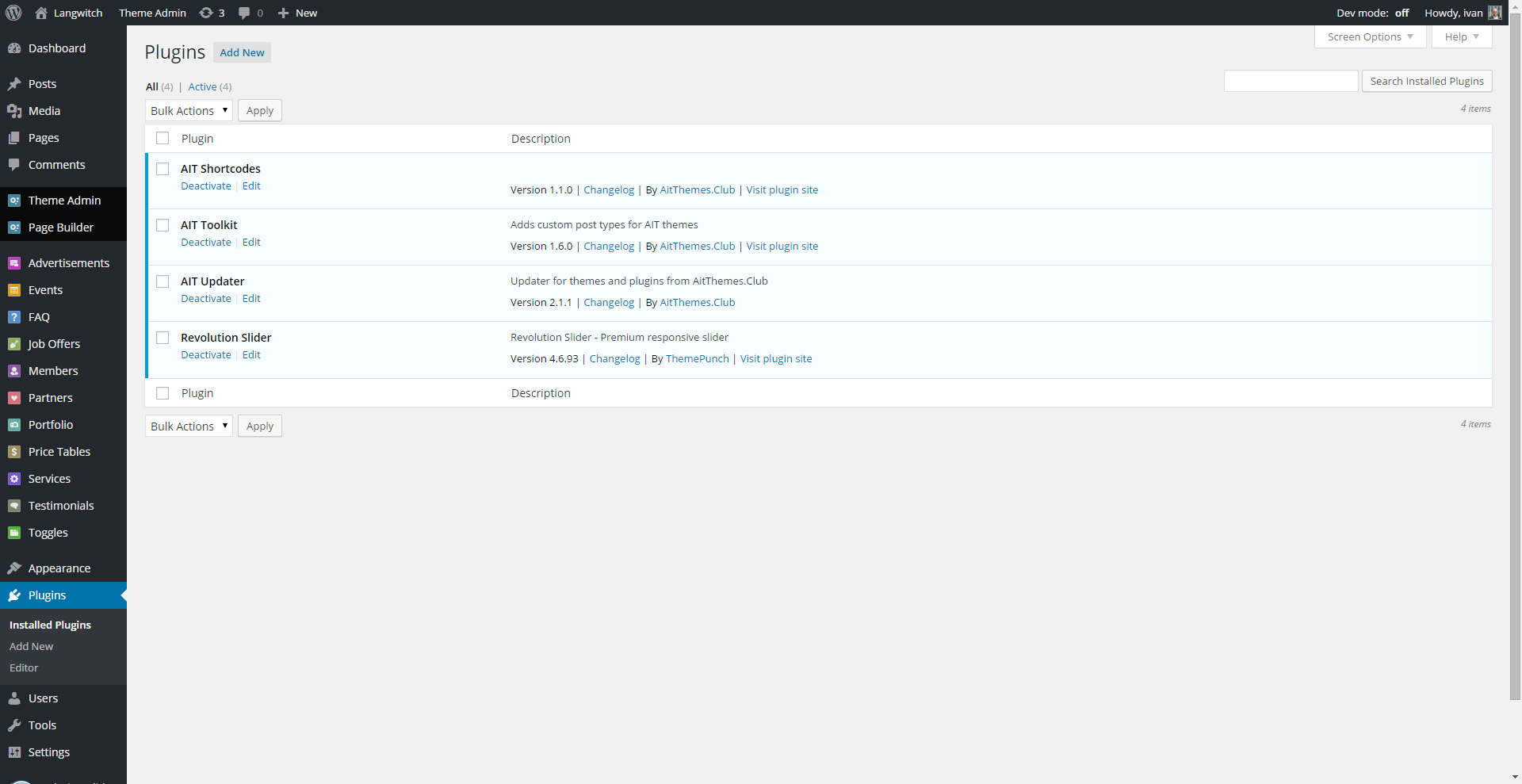The height and width of the screenshot is (784, 1522).
Task: Check the select-all checkbox in the table footer
Action: click(x=163, y=393)
